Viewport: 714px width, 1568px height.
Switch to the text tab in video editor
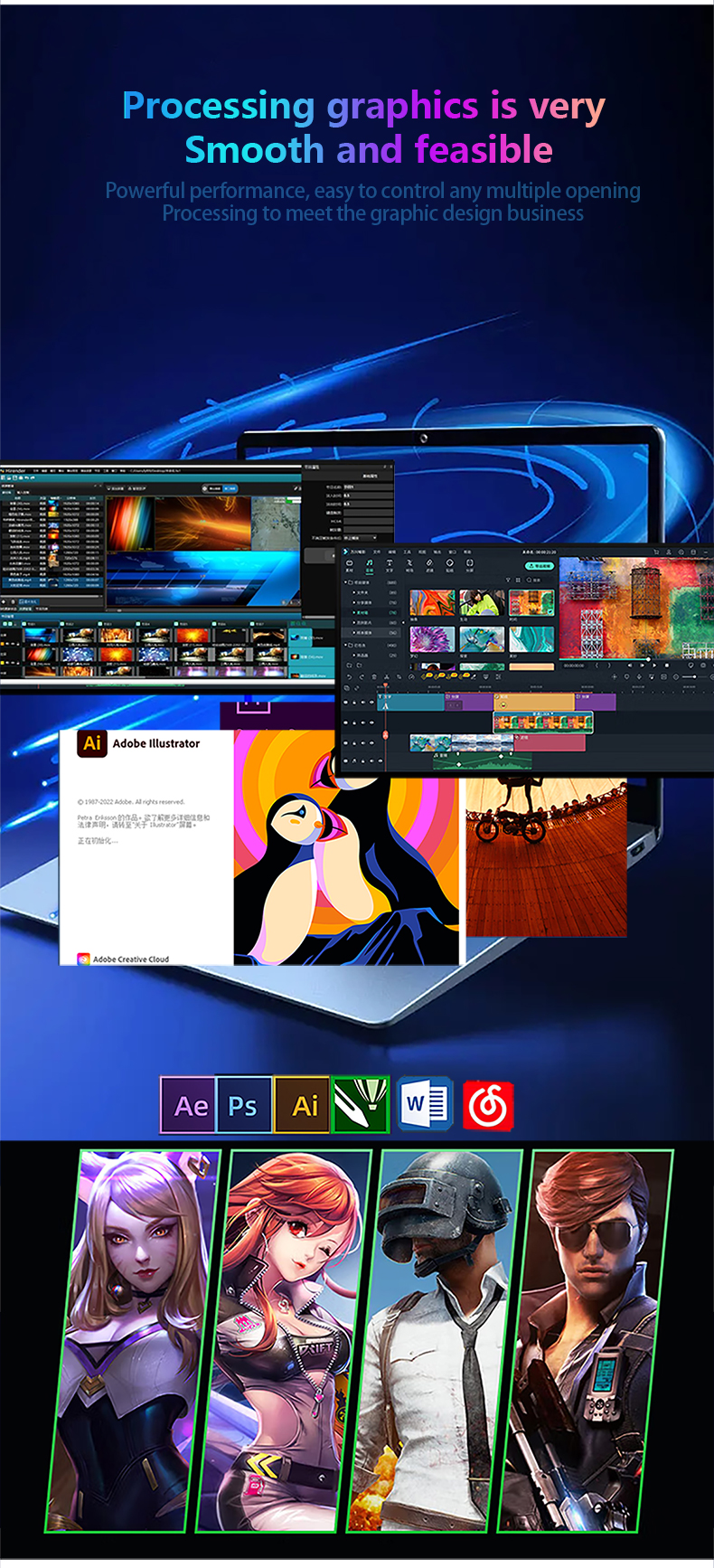pyautogui.click(x=390, y=566)
